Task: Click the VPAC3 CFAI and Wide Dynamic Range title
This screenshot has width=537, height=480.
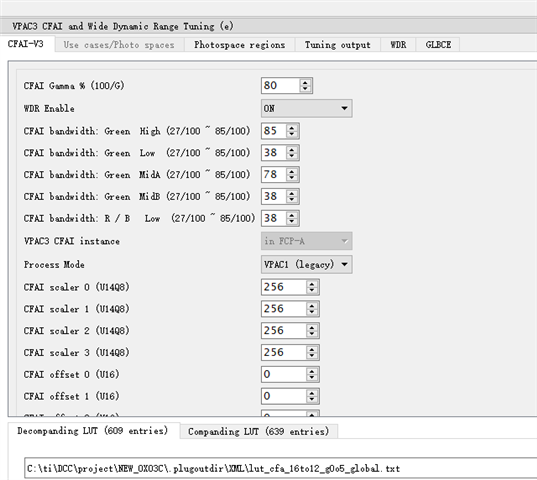Action: pyautogui.click(x=123, y=26)
